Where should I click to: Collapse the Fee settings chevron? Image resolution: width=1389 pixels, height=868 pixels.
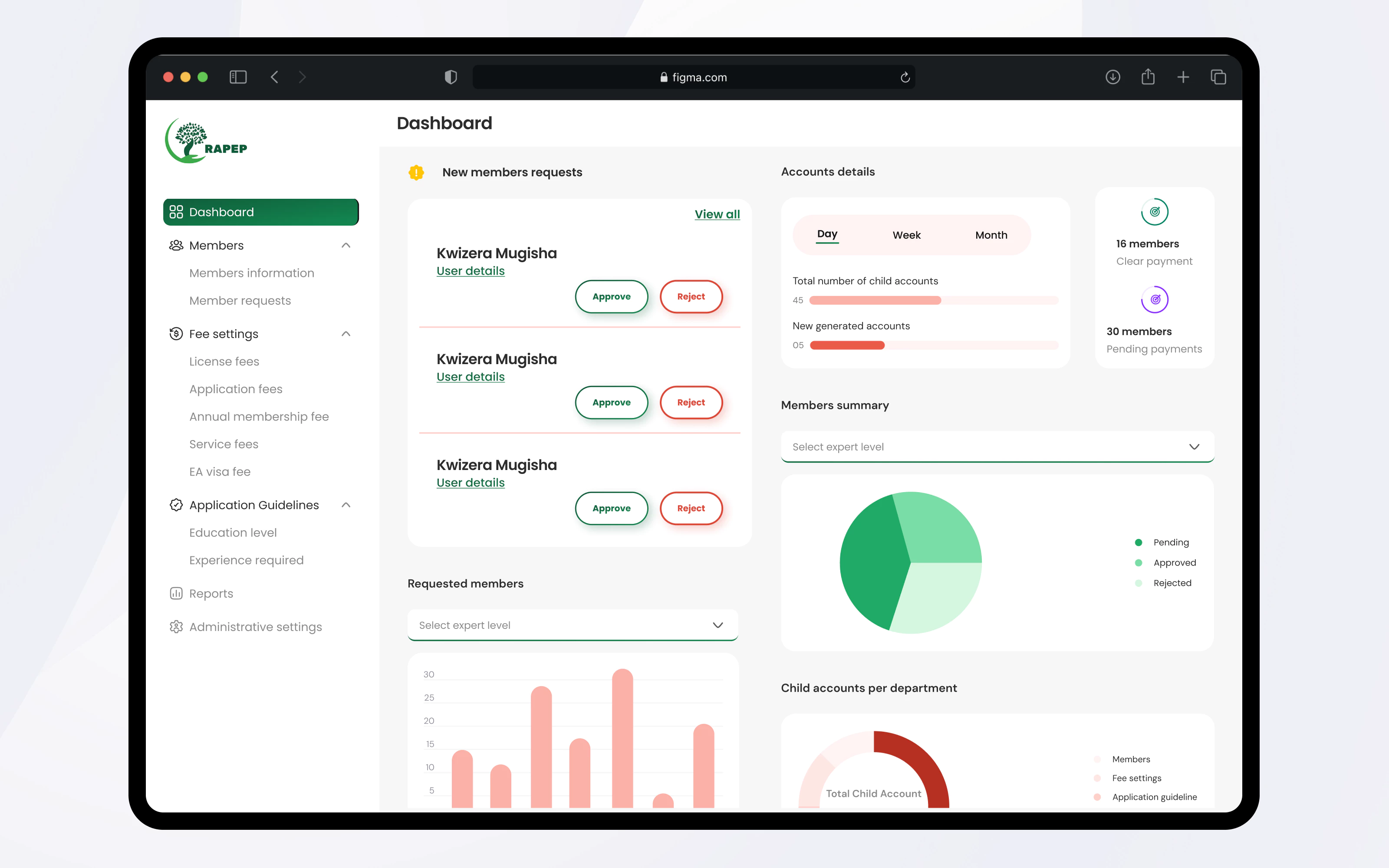click(x=346, y=334)
